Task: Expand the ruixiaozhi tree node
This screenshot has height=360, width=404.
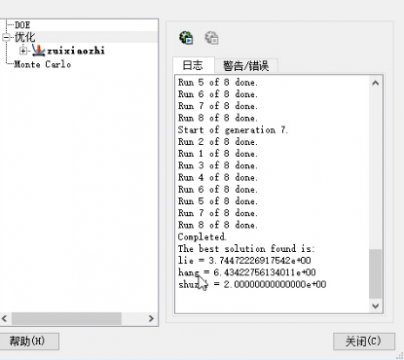Action: point(23,51)
